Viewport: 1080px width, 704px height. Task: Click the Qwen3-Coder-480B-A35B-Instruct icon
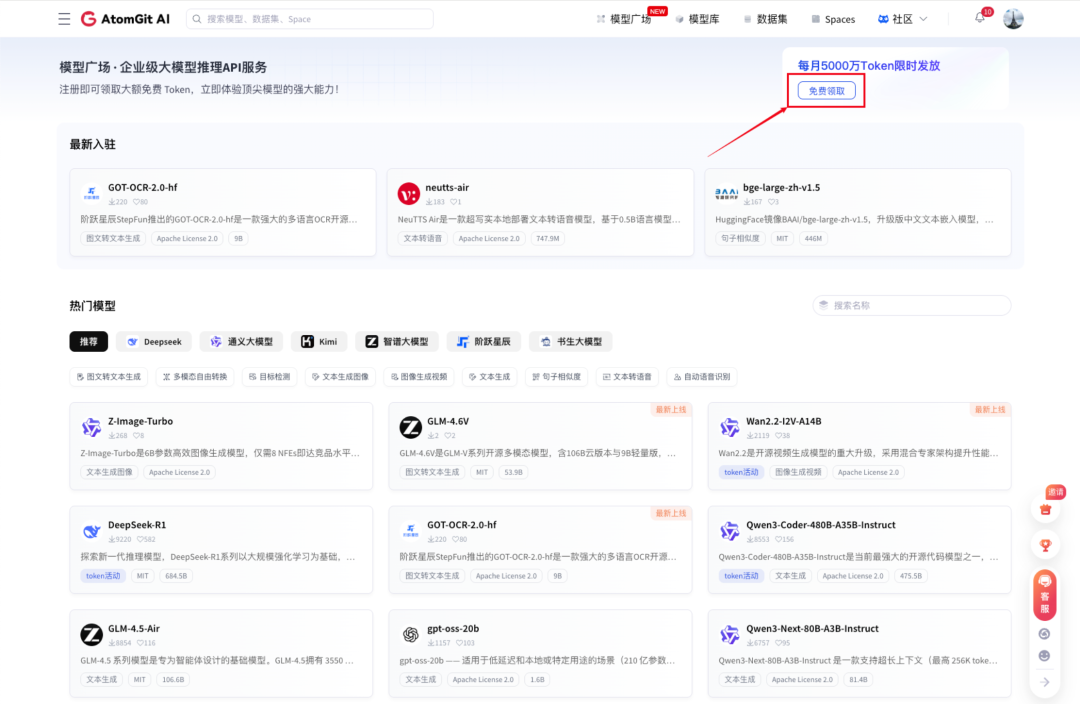pyautogui.click(x=729, y=531)
